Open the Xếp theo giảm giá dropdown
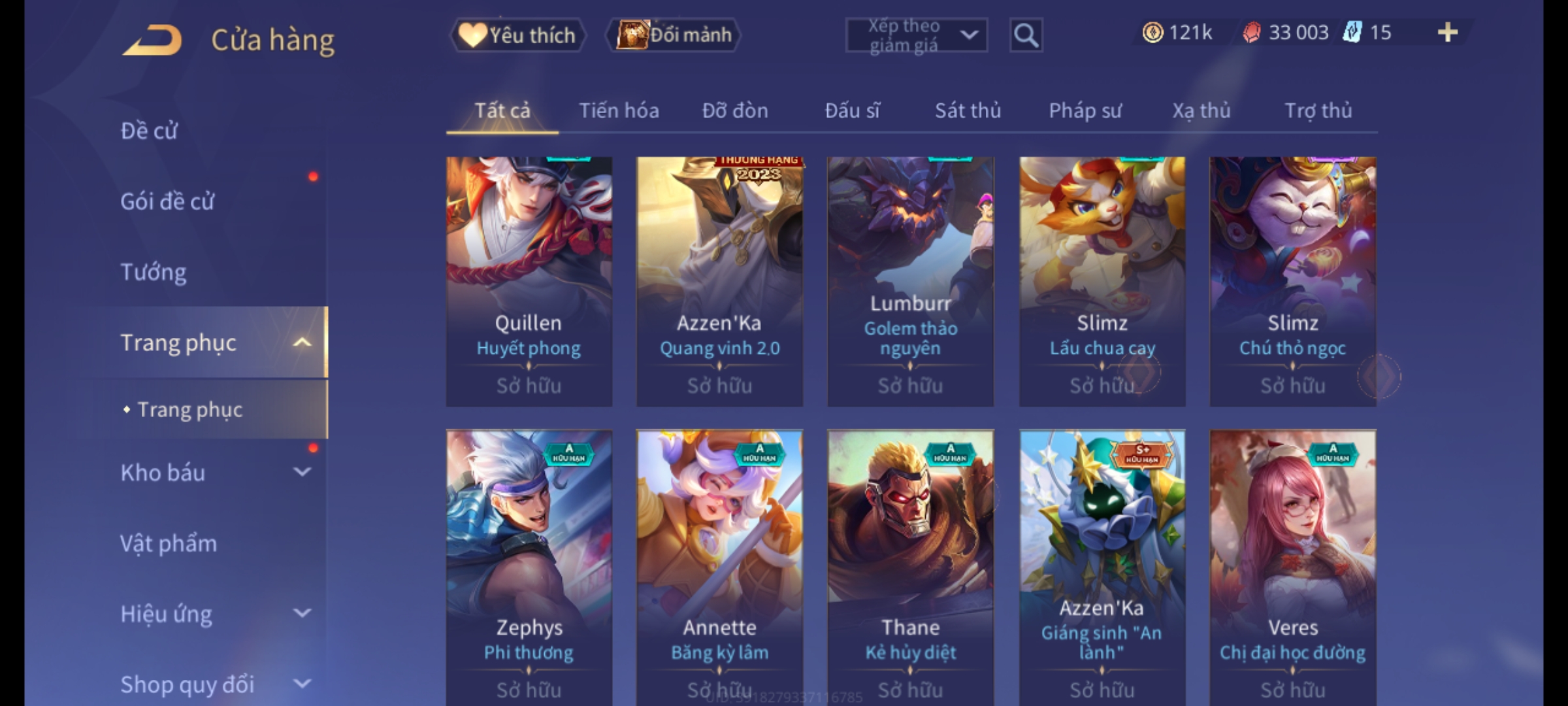The height and width of the screenshot is (706, 1568). click(917, 35)
